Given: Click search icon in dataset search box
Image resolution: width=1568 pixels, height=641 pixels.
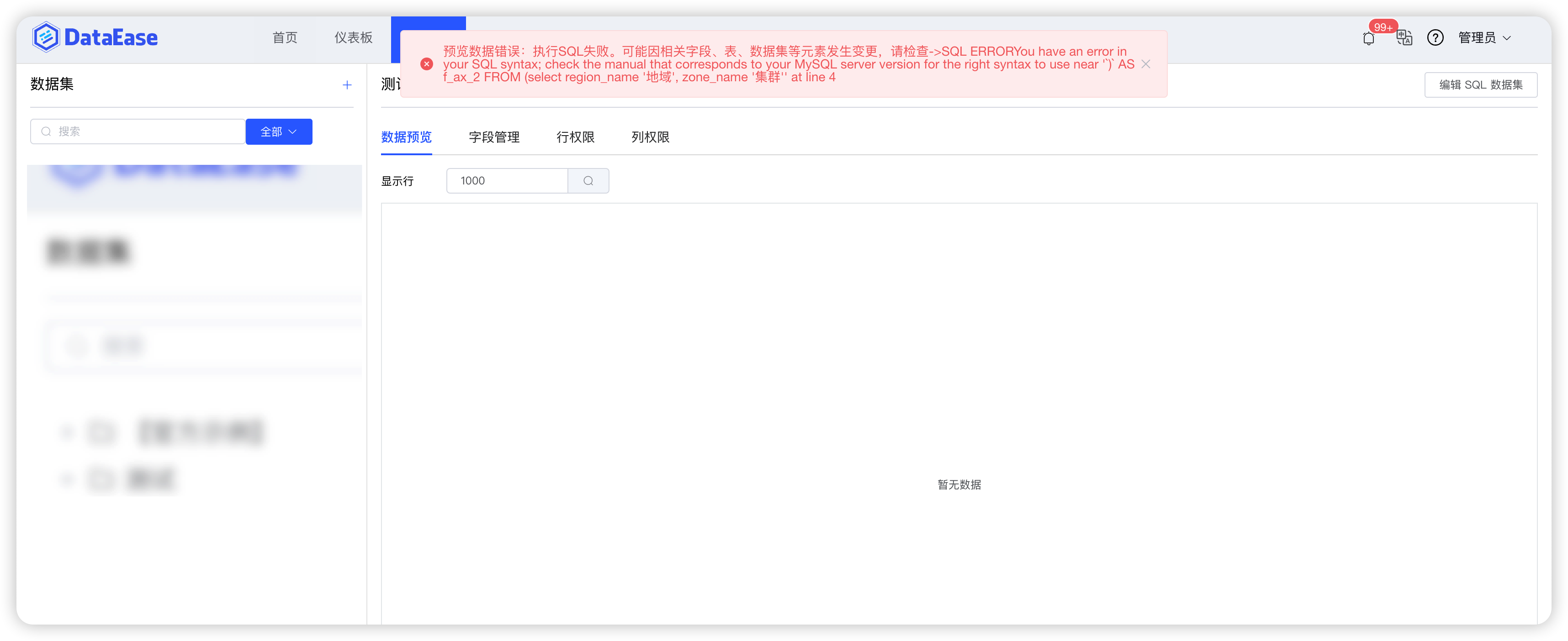Looking at the screenshot, I should (x=46, y=131).
